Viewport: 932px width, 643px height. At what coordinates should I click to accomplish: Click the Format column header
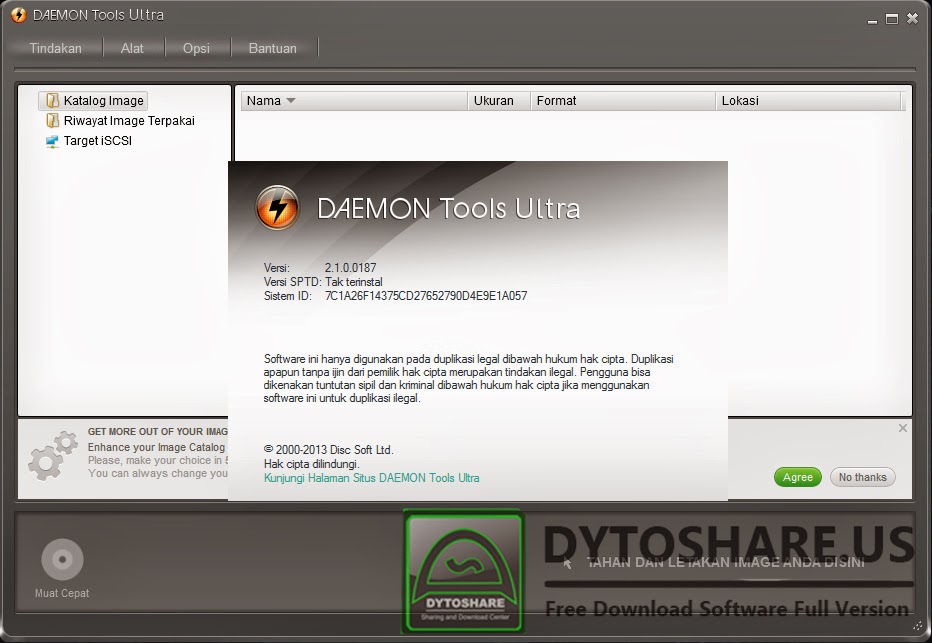coord(622,101)
